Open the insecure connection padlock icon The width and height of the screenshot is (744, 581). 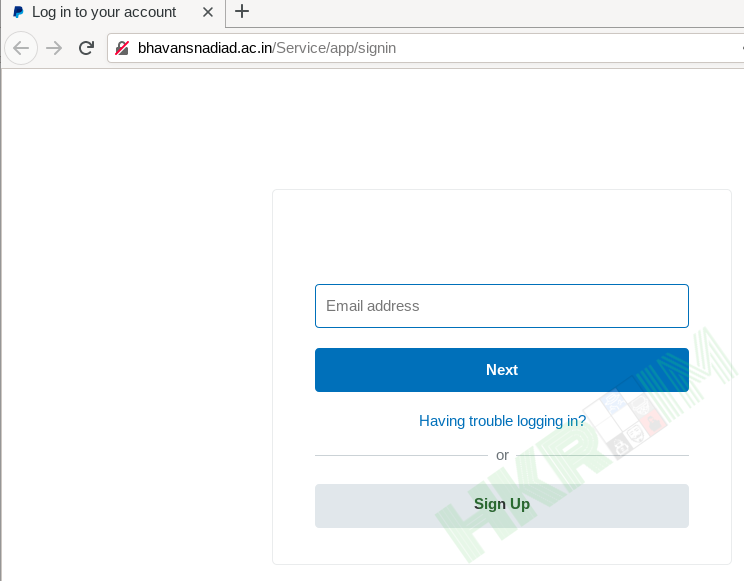pos(122,48)
